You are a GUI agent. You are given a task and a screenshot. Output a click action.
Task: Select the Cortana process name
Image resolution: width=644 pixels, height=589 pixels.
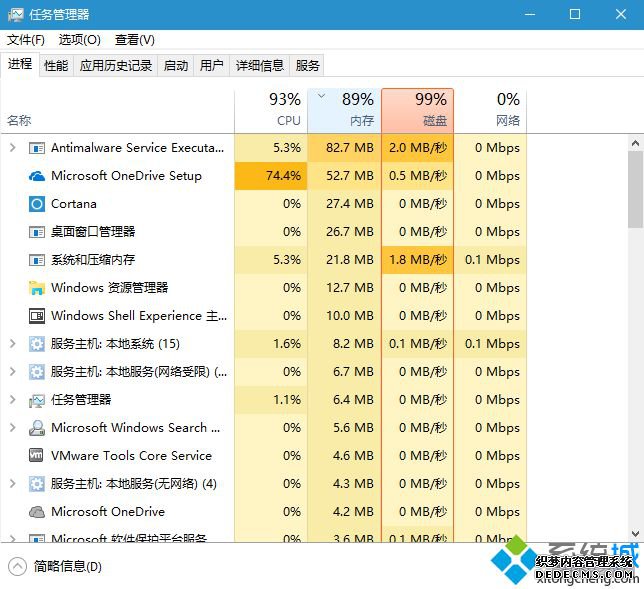[74, 204]
